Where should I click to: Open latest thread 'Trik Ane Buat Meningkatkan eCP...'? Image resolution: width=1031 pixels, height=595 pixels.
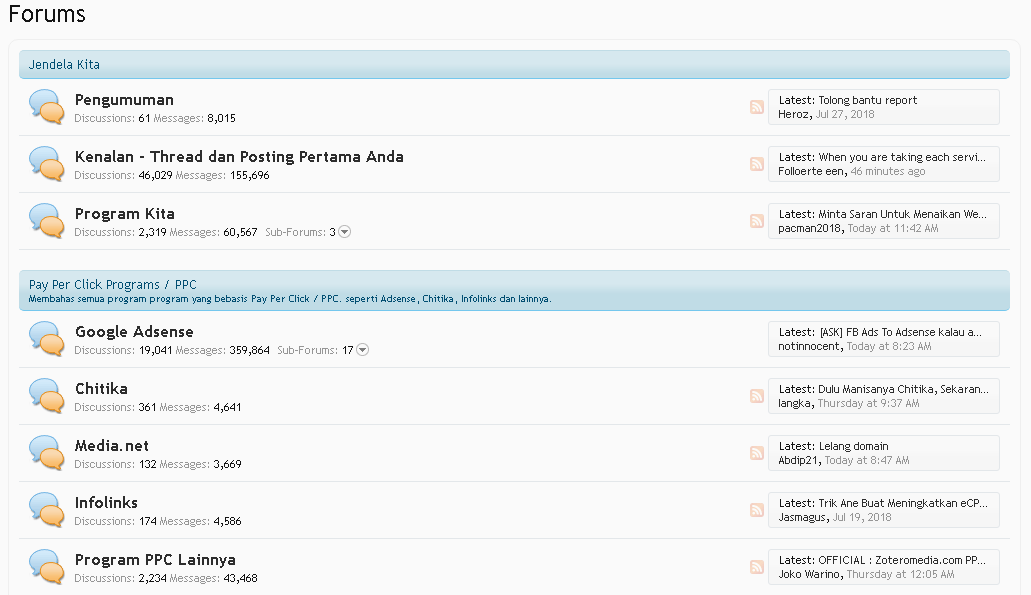tap(903, 504)
